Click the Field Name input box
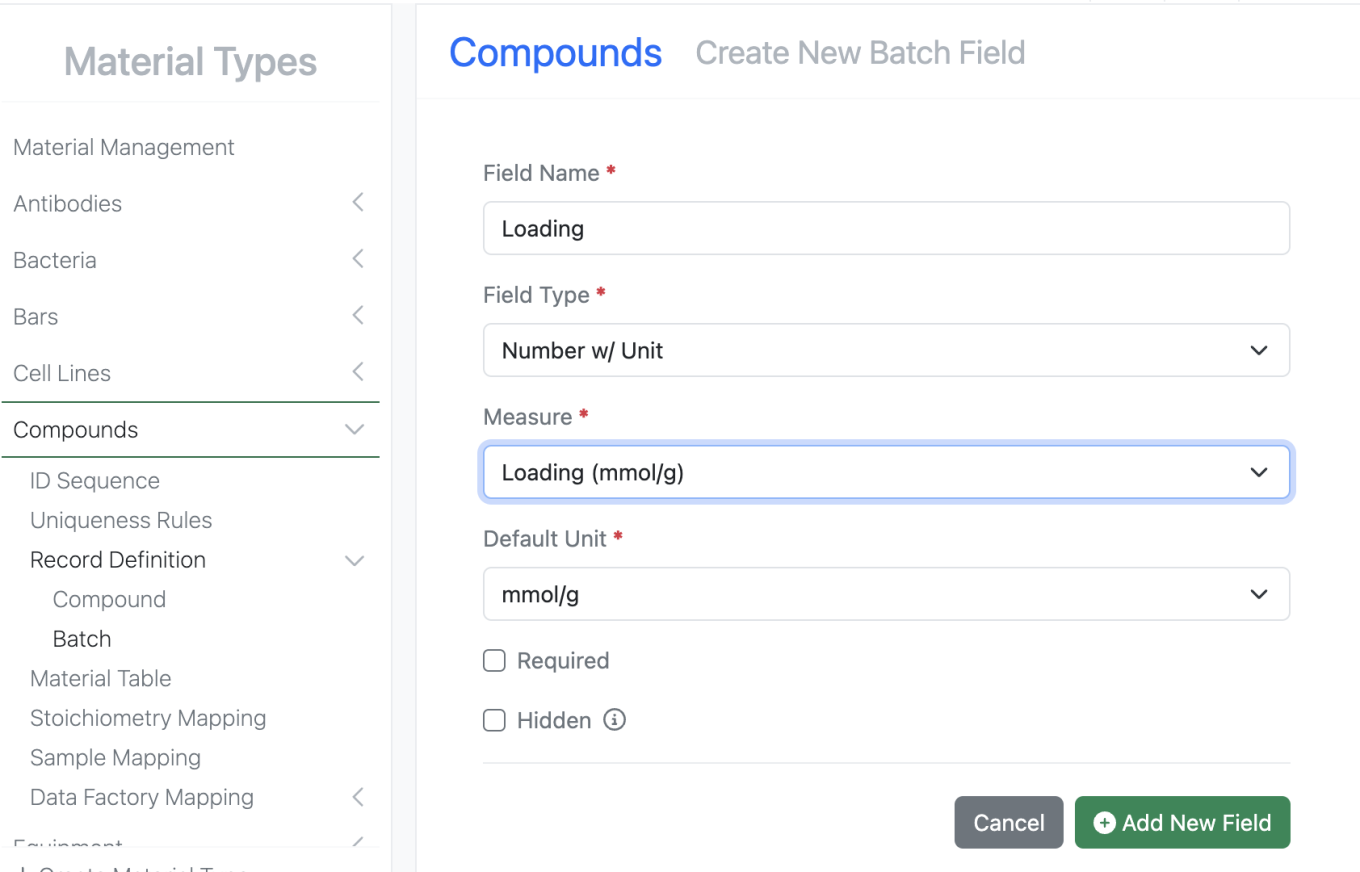Viewport: 1360px width, 872px height. click(x=885, y=228)
